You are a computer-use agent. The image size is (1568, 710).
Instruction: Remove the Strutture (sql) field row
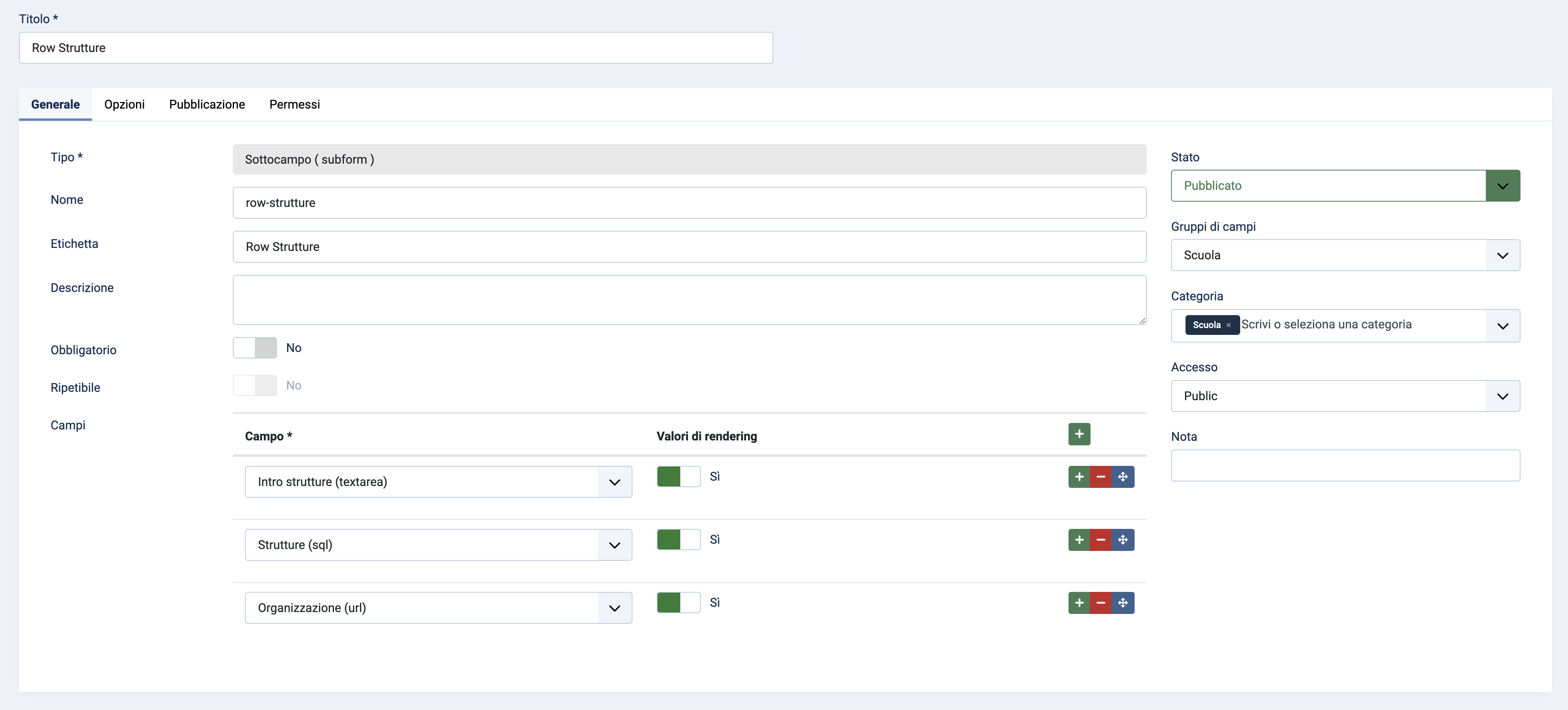[x=1100, y=540]
